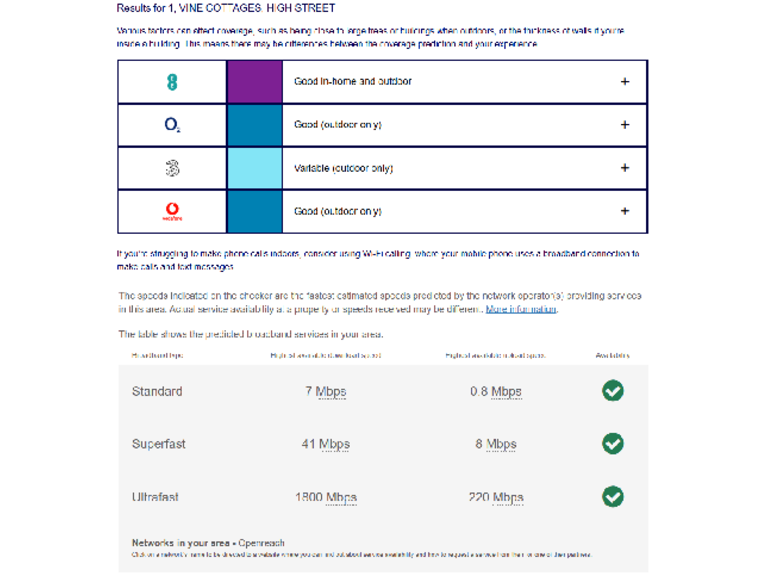Open the More information link
768x576 pixels.
point(520,310)
